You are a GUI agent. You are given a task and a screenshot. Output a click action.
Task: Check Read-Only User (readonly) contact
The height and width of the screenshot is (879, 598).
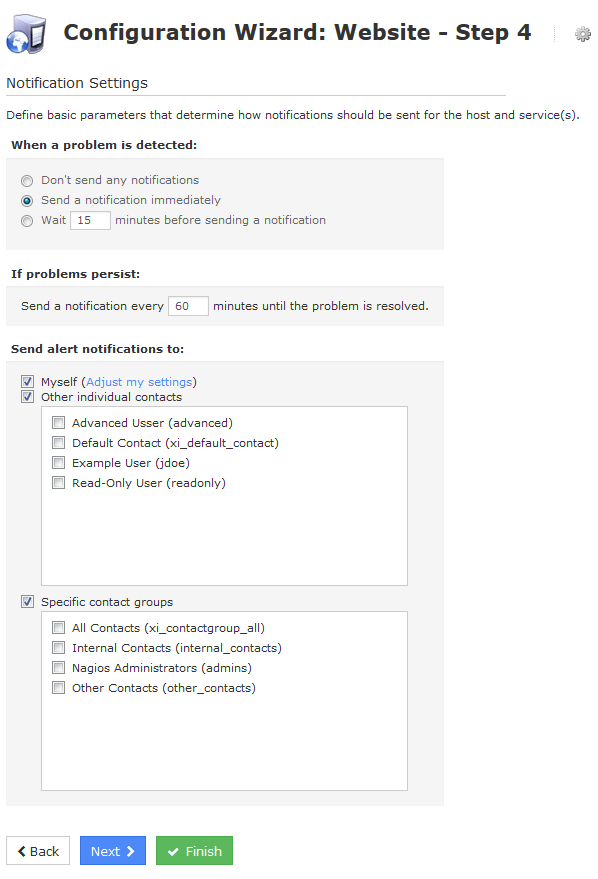click(x=58, y=483)
